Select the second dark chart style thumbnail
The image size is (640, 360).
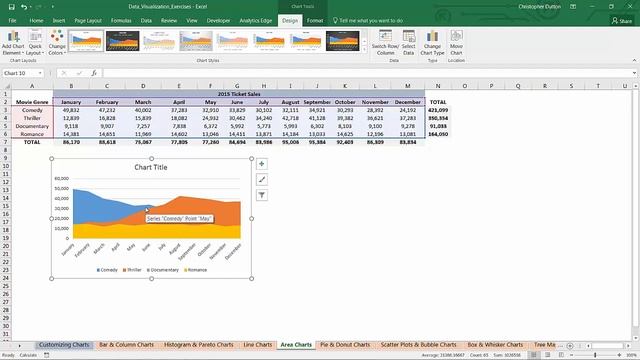(x=122, y=41)
